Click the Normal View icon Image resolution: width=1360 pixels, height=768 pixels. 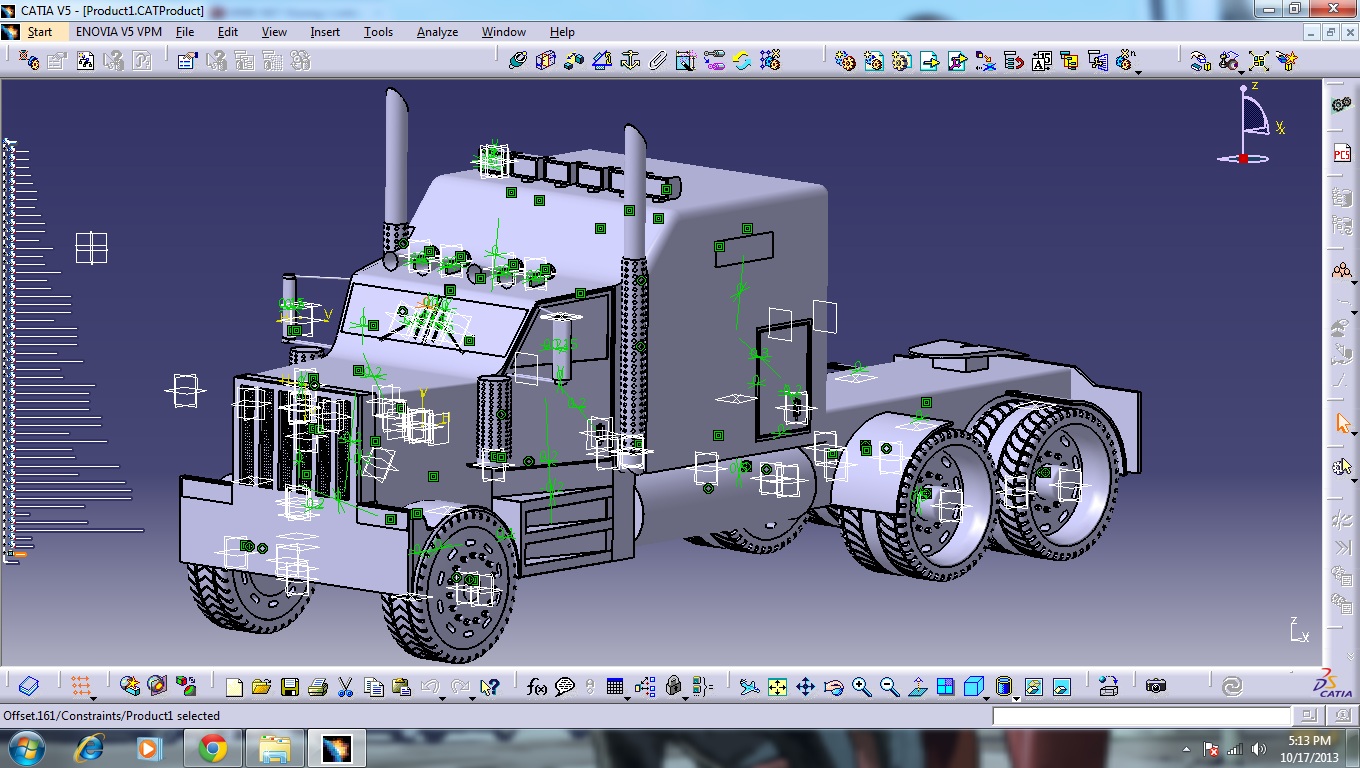917,687
